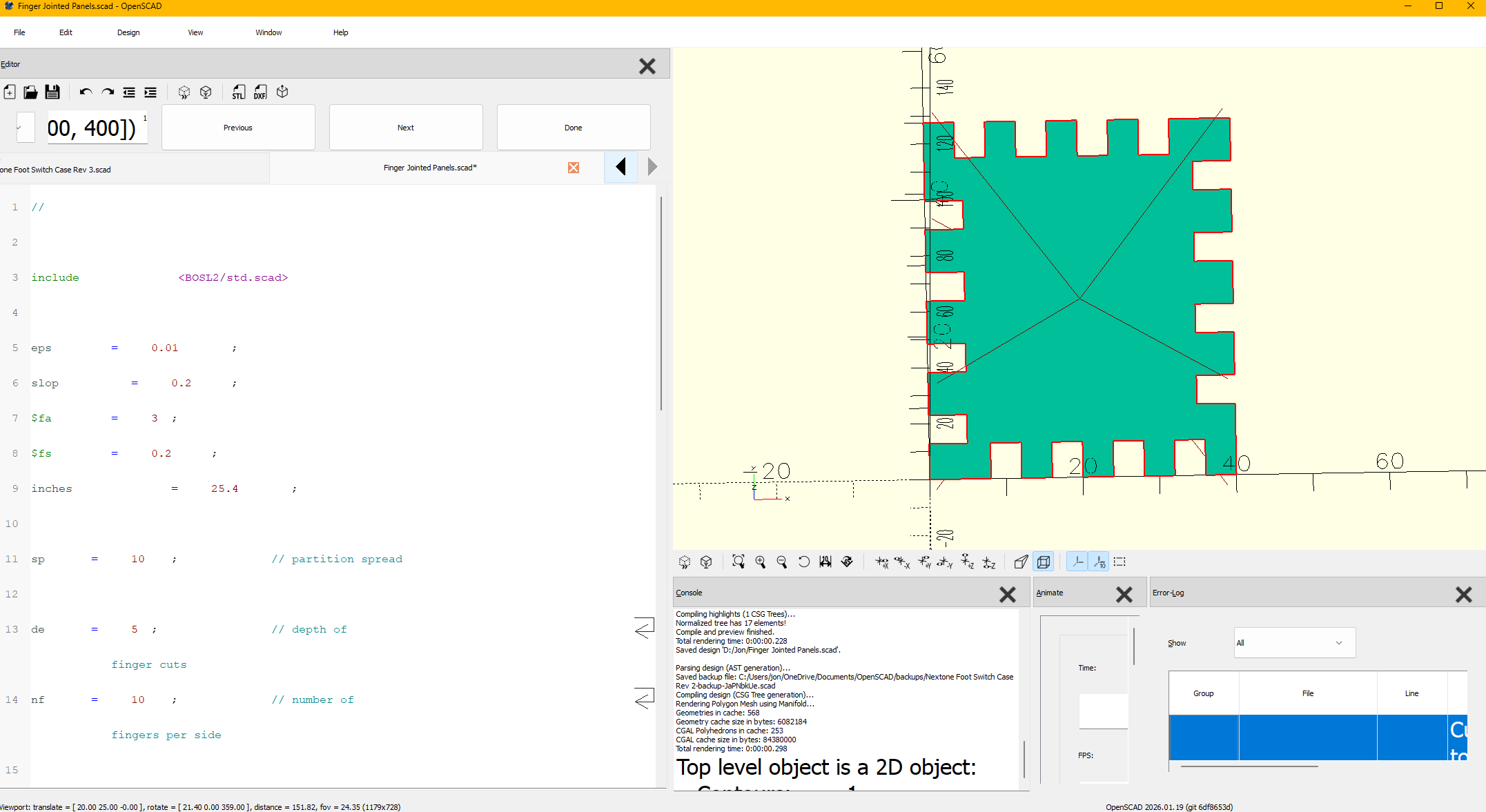The height and width of the screenshot is (812, 1486).
Task: Click the Export as STL icon
Action: [238, 92]
